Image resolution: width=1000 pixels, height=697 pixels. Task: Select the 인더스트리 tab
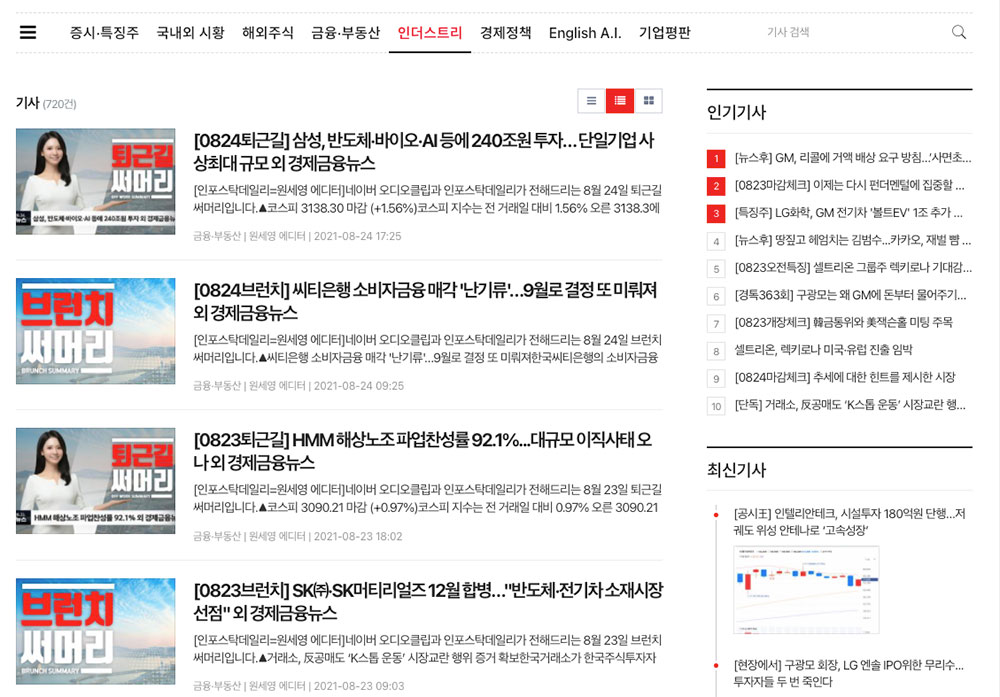coord(430,33)
